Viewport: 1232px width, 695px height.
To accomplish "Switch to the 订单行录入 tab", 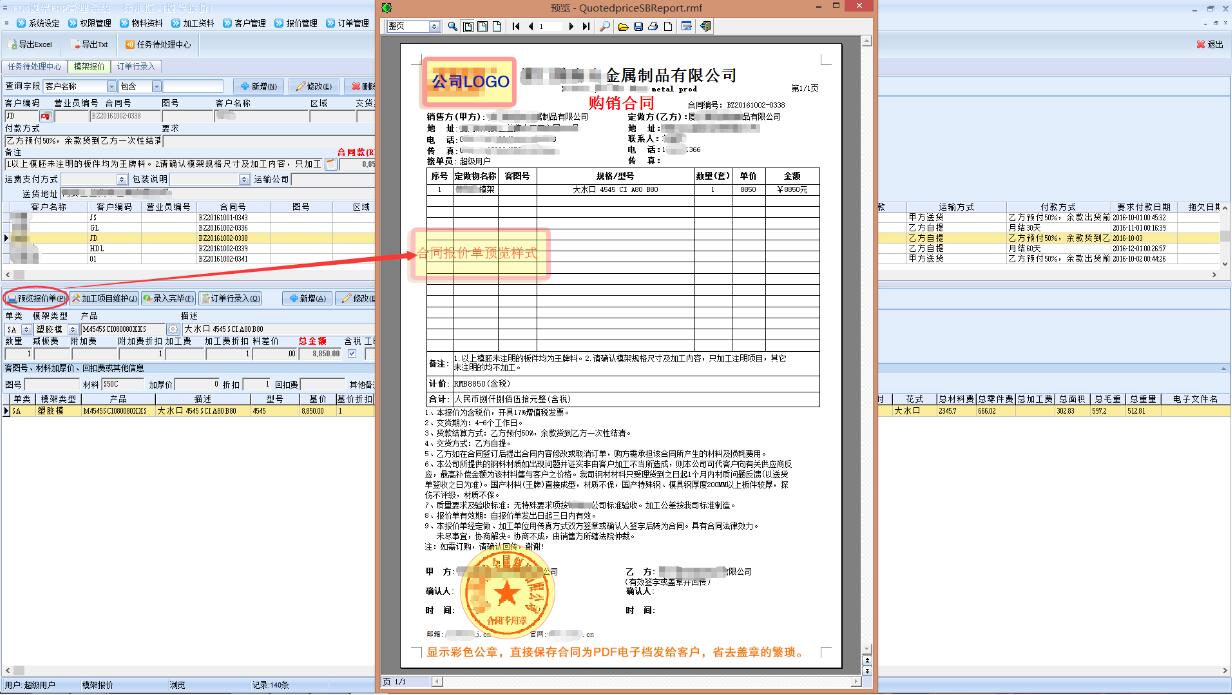I will tap(137, 67).
